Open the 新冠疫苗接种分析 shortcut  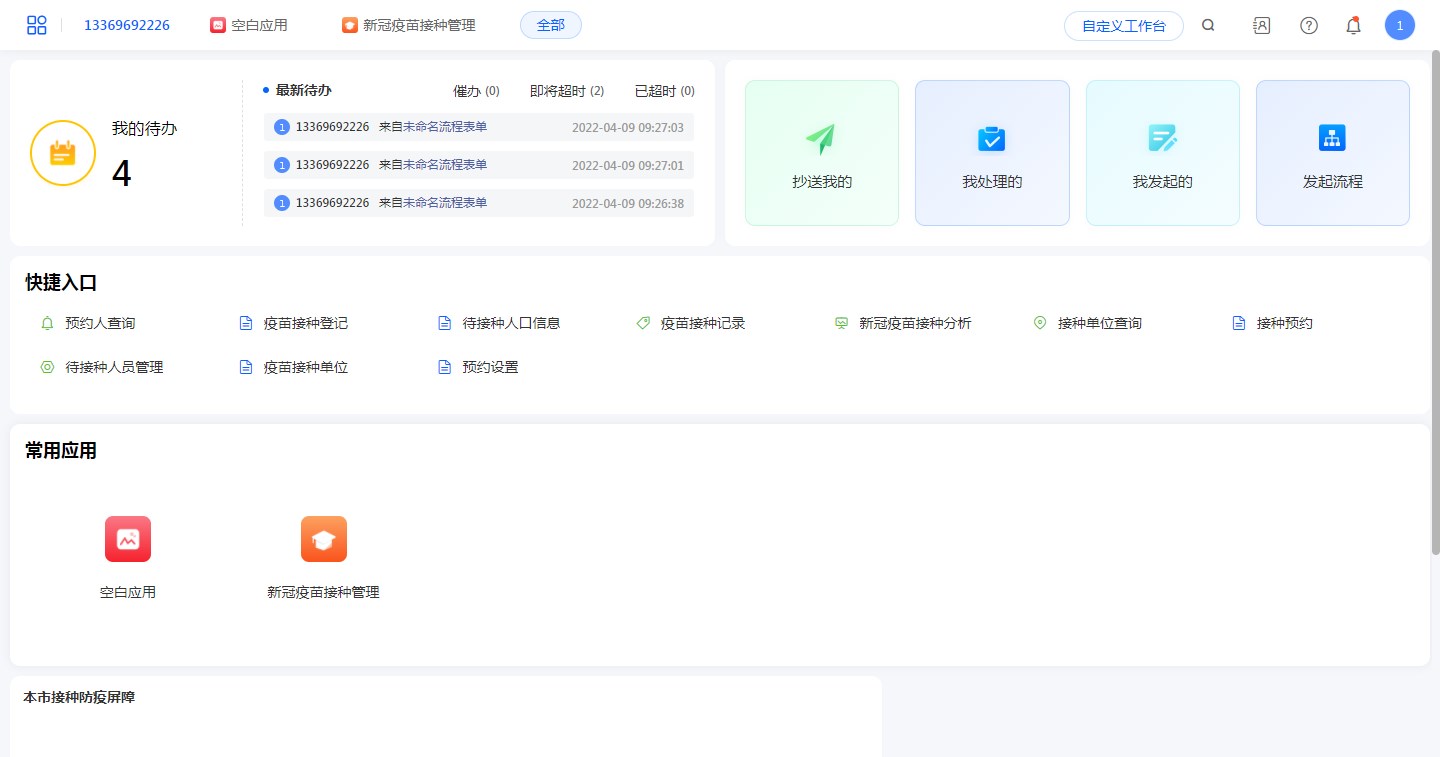pos(914,323)
